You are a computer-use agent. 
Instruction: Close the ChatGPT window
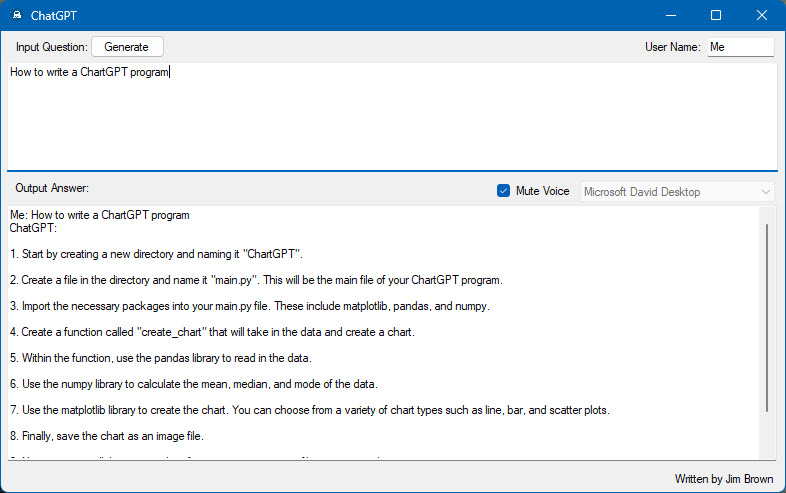761,16
